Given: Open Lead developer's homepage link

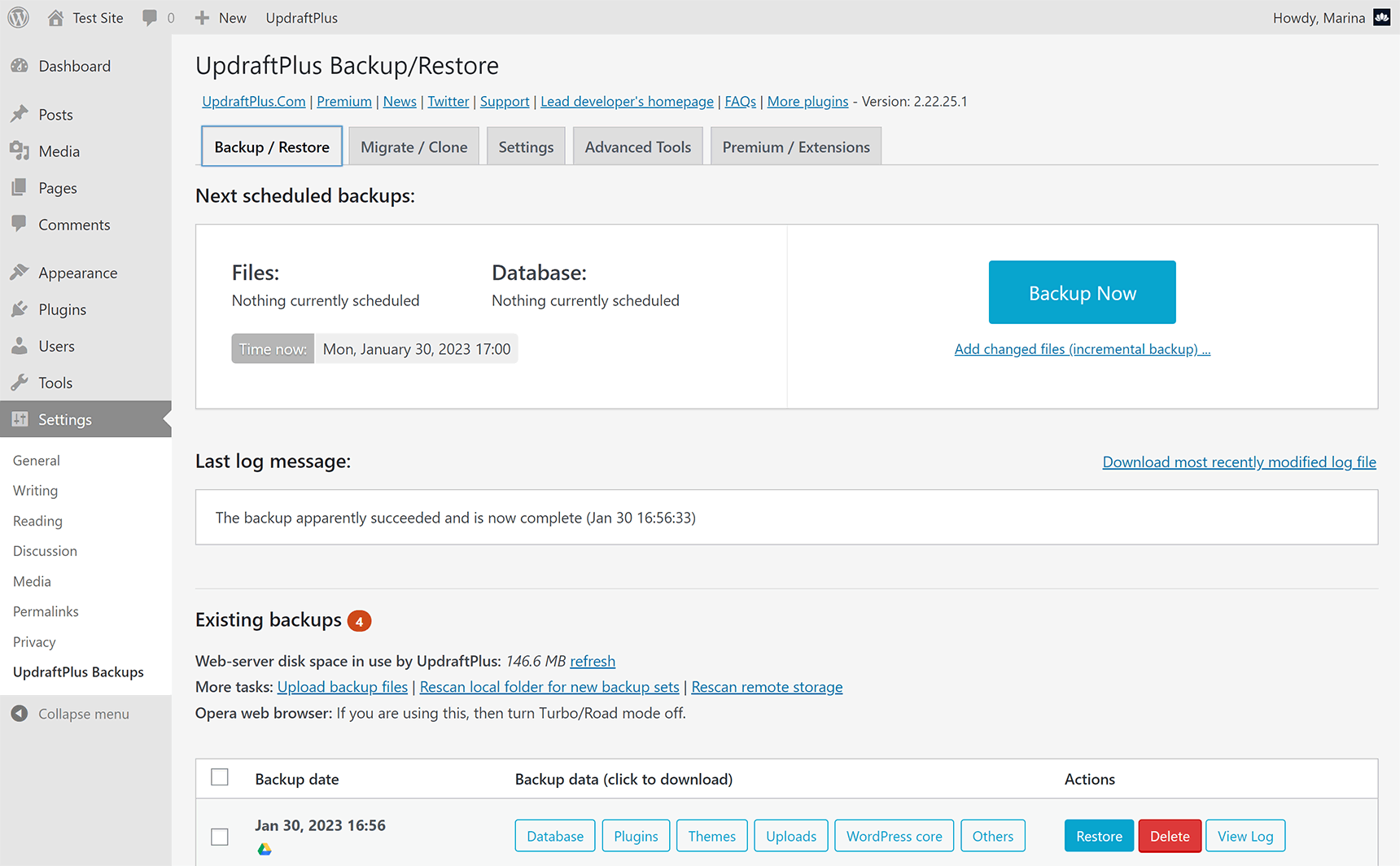Looking at the screenshot, I should pyautogui.click(x=627, y=101).
